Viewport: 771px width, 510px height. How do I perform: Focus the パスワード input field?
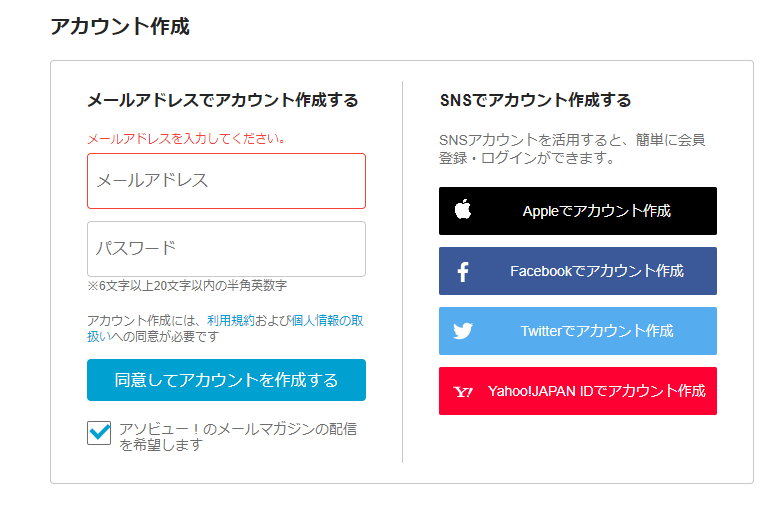pyautogui.click(x=226, y=249)
